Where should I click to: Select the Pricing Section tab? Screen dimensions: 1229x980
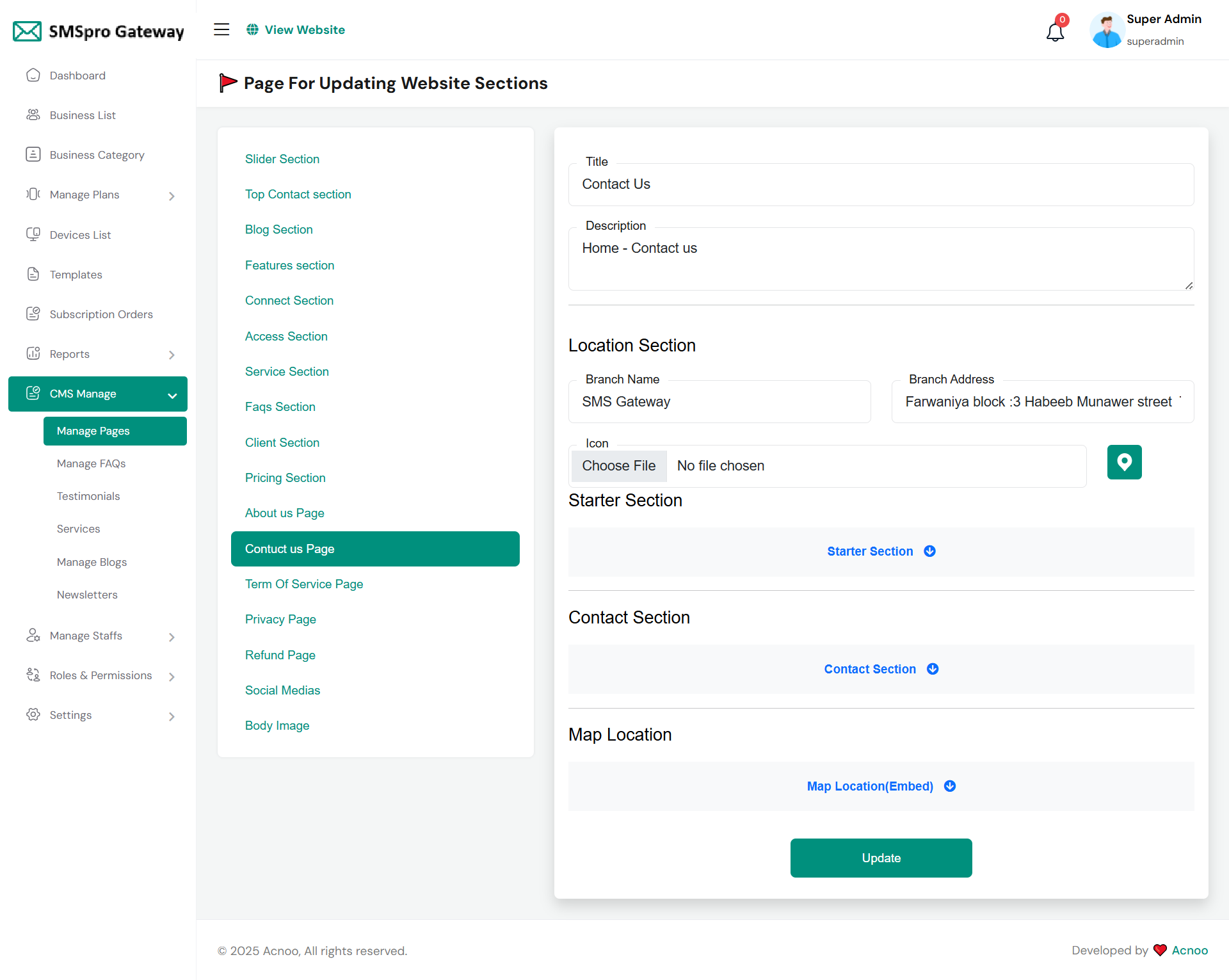[x=285, y=478]
